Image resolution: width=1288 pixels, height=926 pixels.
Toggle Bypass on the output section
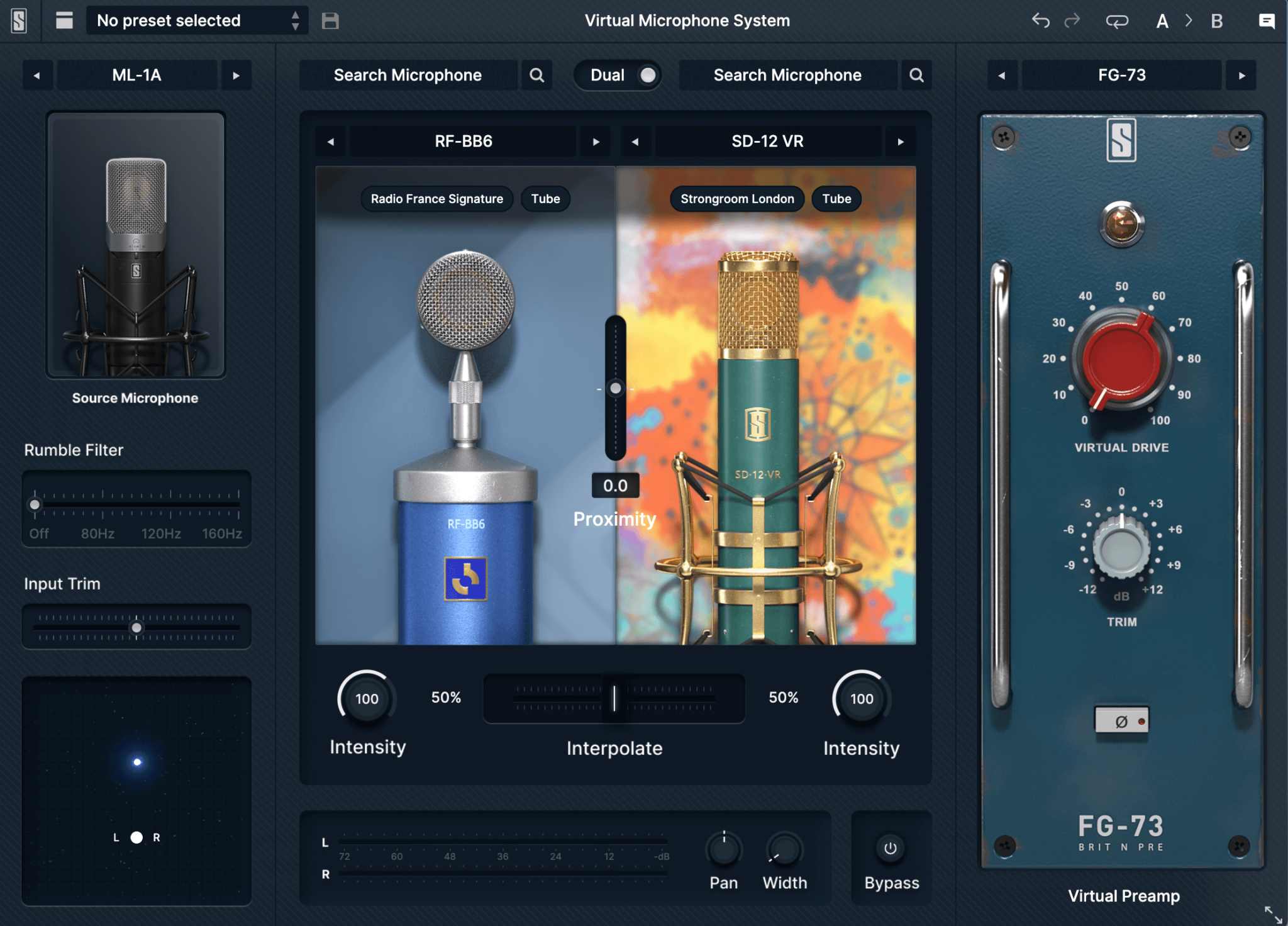pyautogui.click(x=891, y=847)
